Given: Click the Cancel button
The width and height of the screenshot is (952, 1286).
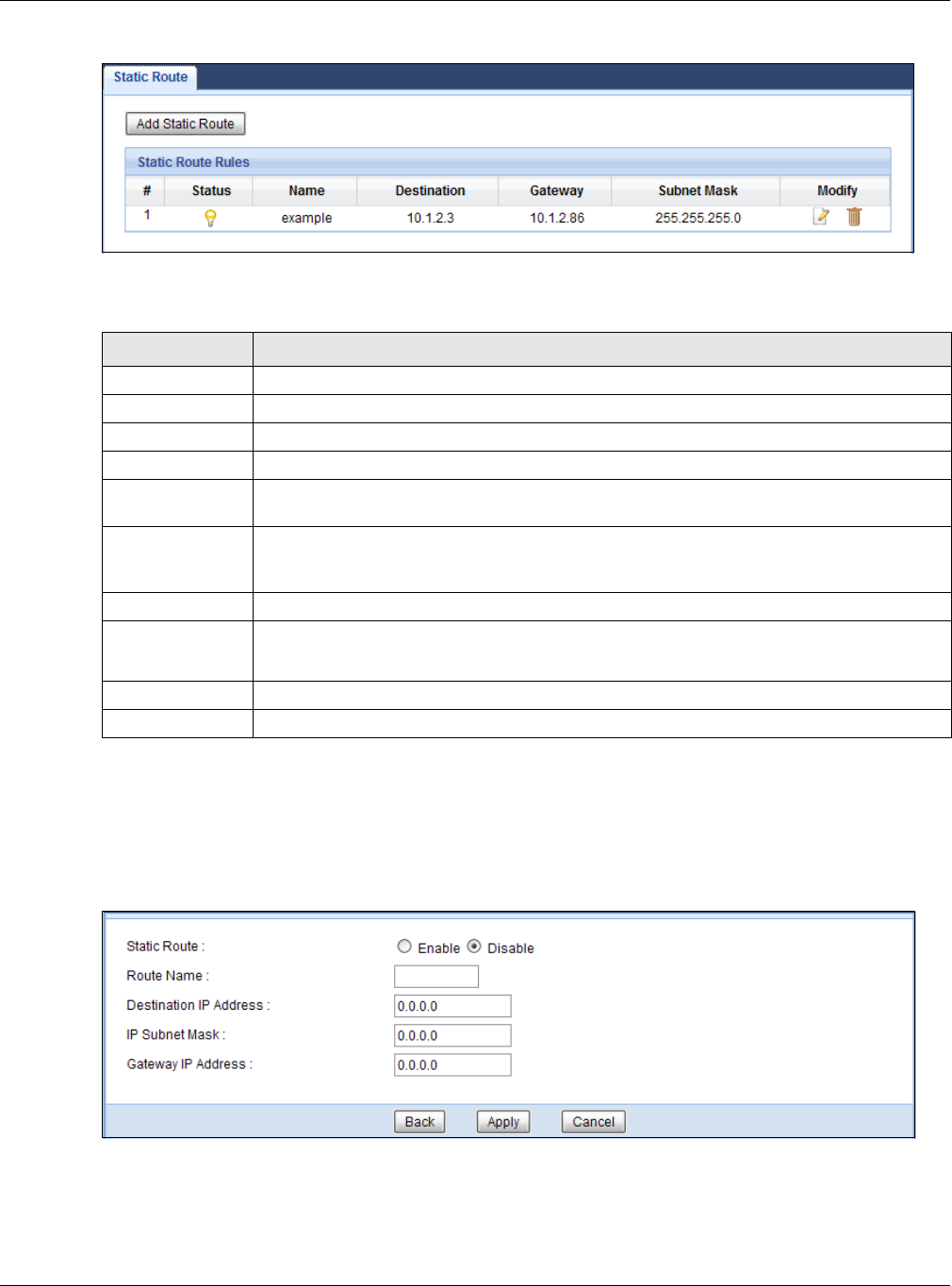Looking at the screenshot, I should point(594,1122).
